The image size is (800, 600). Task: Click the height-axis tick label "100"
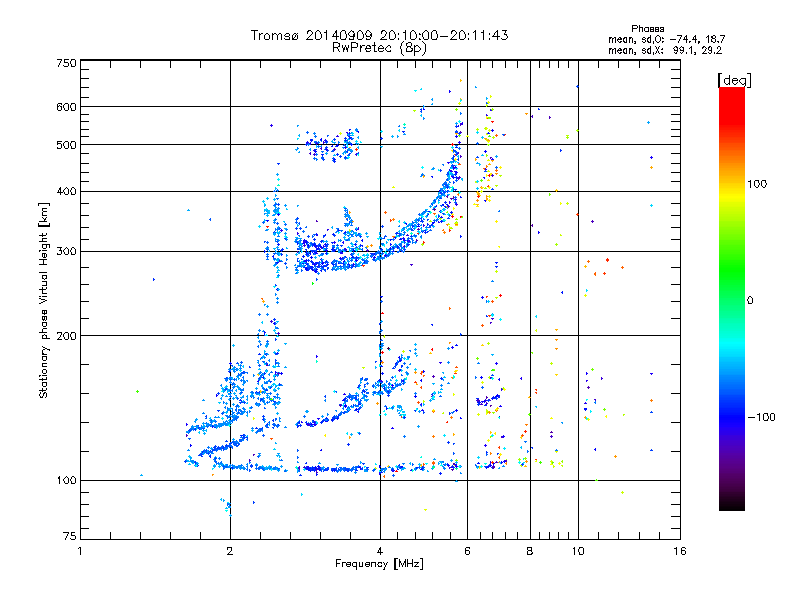[x=66, y=480]
